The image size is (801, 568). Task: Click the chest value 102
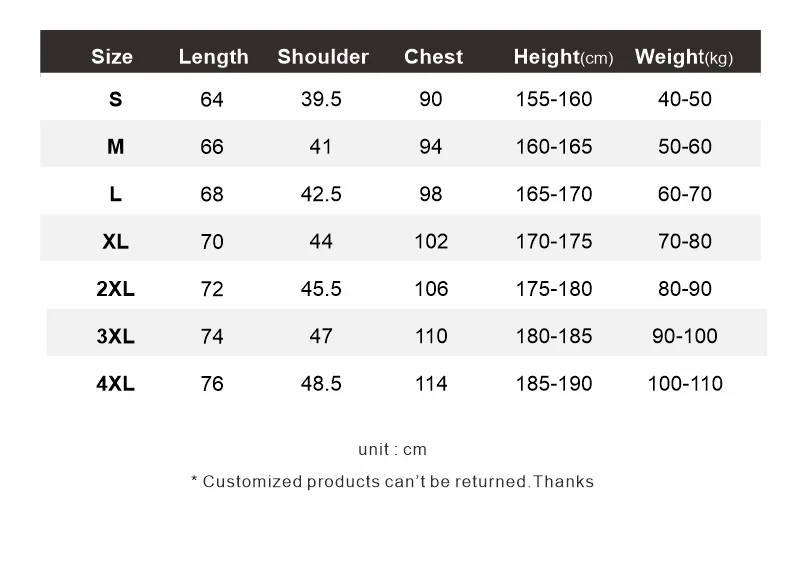click(431, 241)
